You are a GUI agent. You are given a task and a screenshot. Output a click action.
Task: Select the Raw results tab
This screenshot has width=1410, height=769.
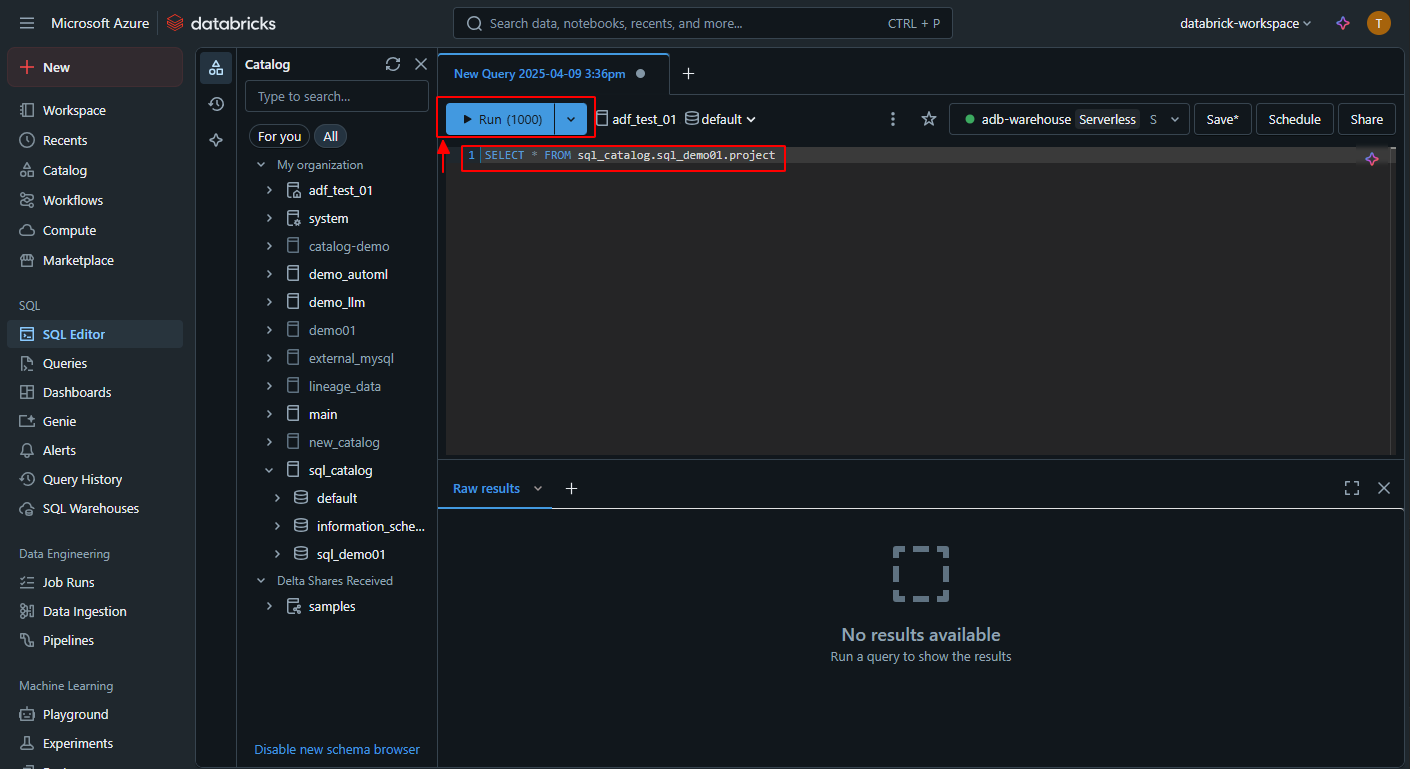tap(486, 488)
